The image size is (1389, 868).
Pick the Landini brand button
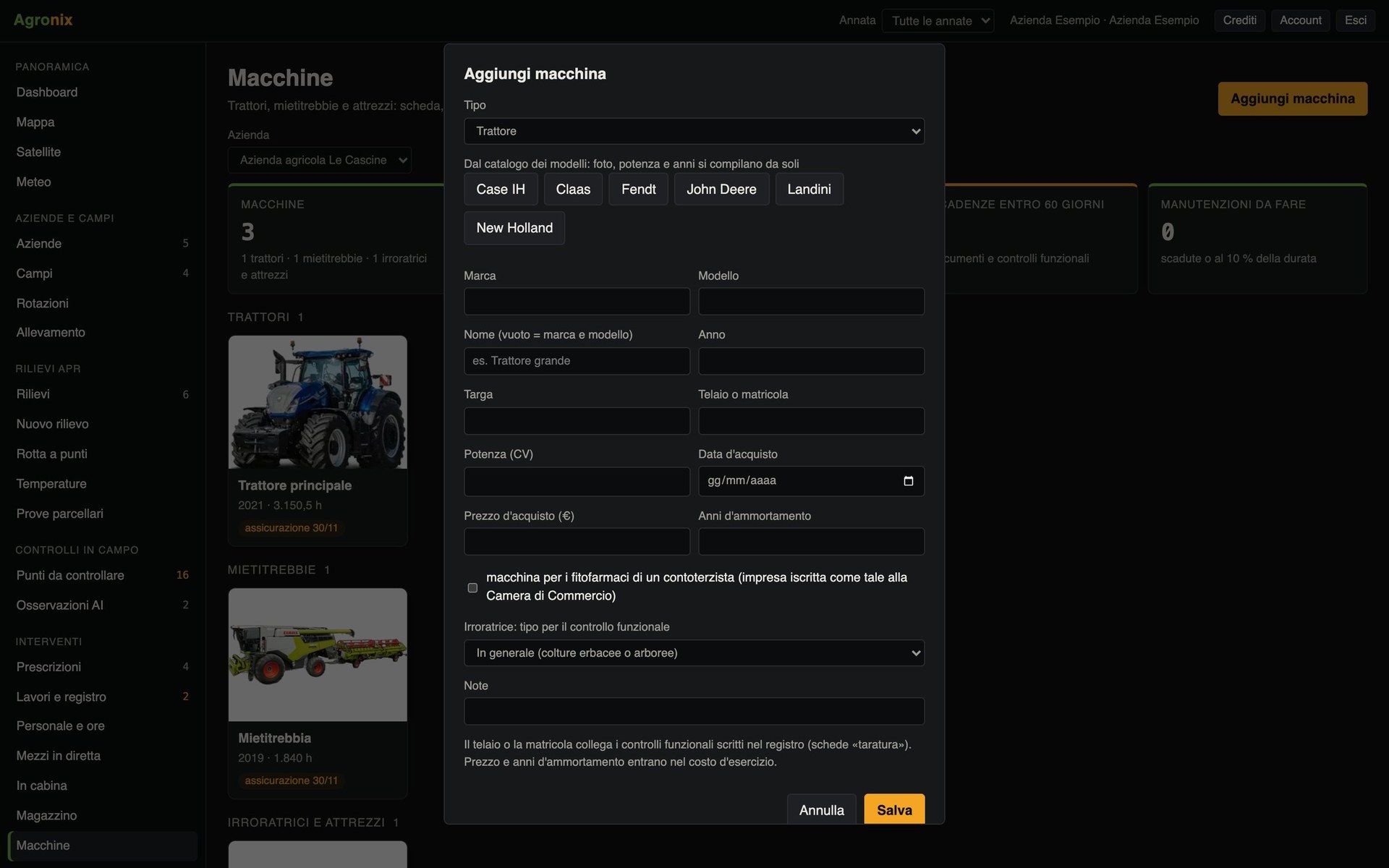[809, 189]
